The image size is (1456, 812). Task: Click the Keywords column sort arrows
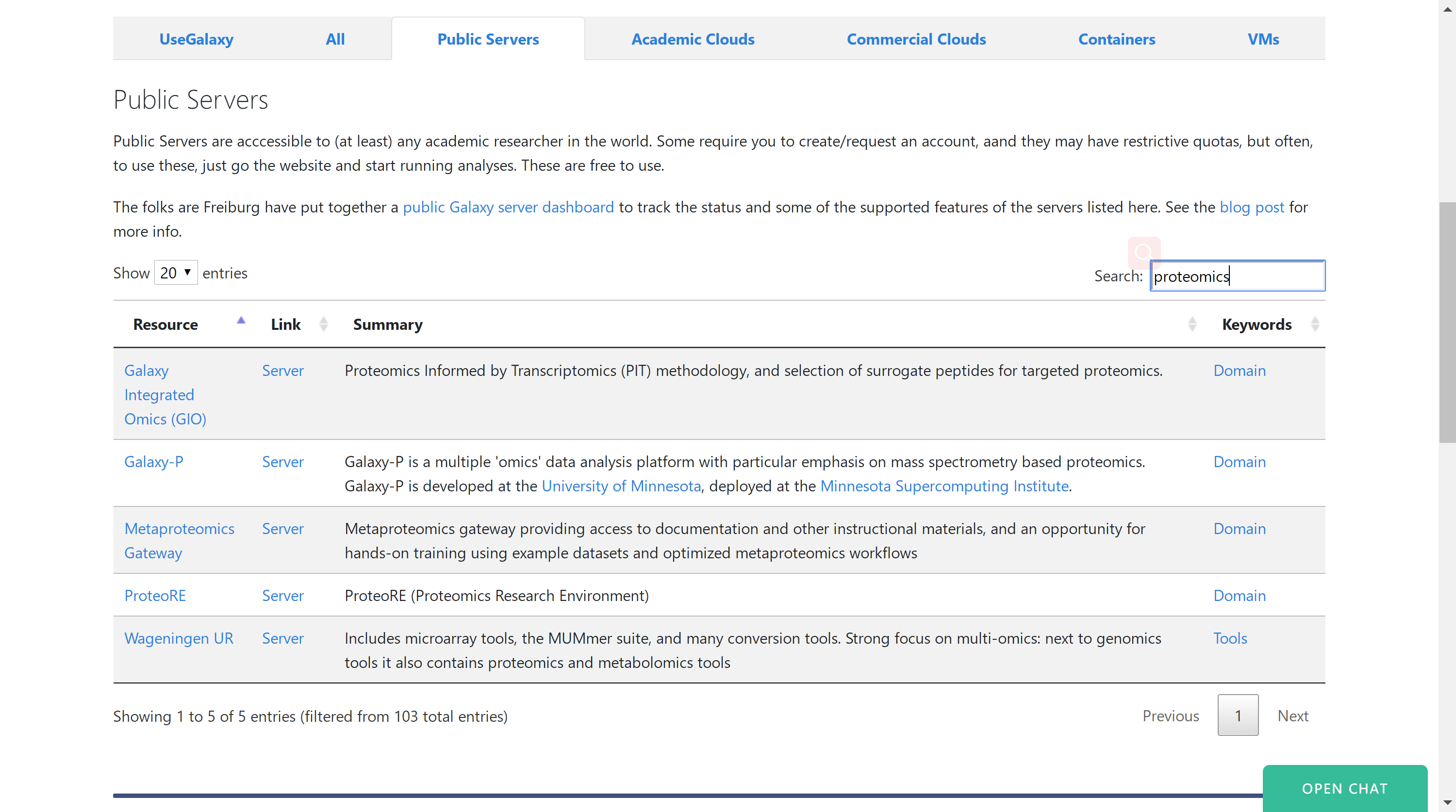(x=1315, y=325)
